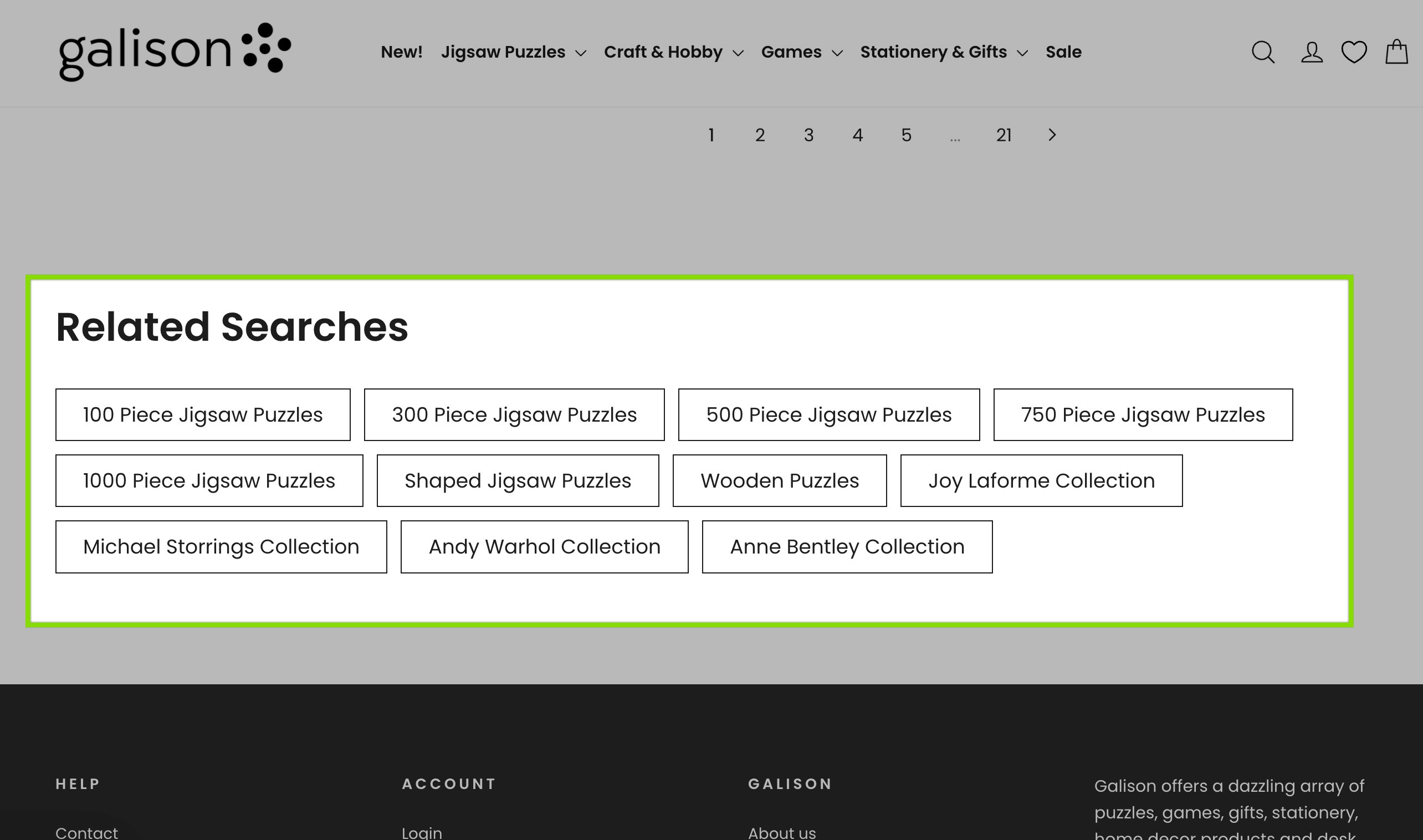Open the account user icon

[x=1312, y=53]
